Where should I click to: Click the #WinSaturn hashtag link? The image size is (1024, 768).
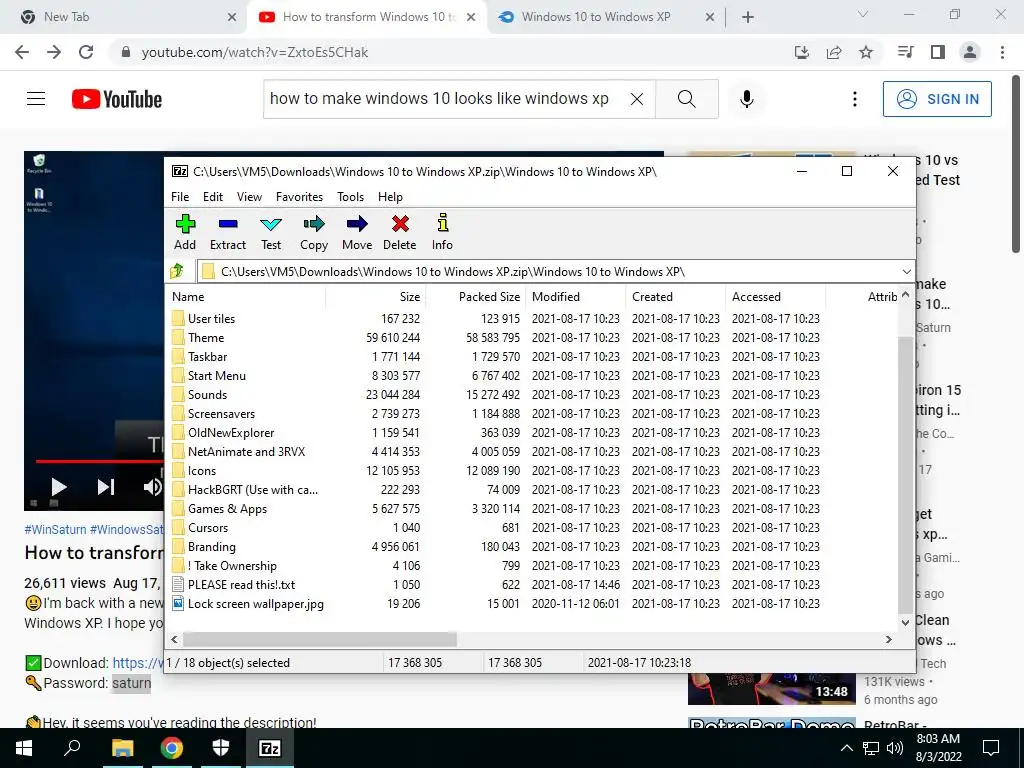click(x=55, y=530)
